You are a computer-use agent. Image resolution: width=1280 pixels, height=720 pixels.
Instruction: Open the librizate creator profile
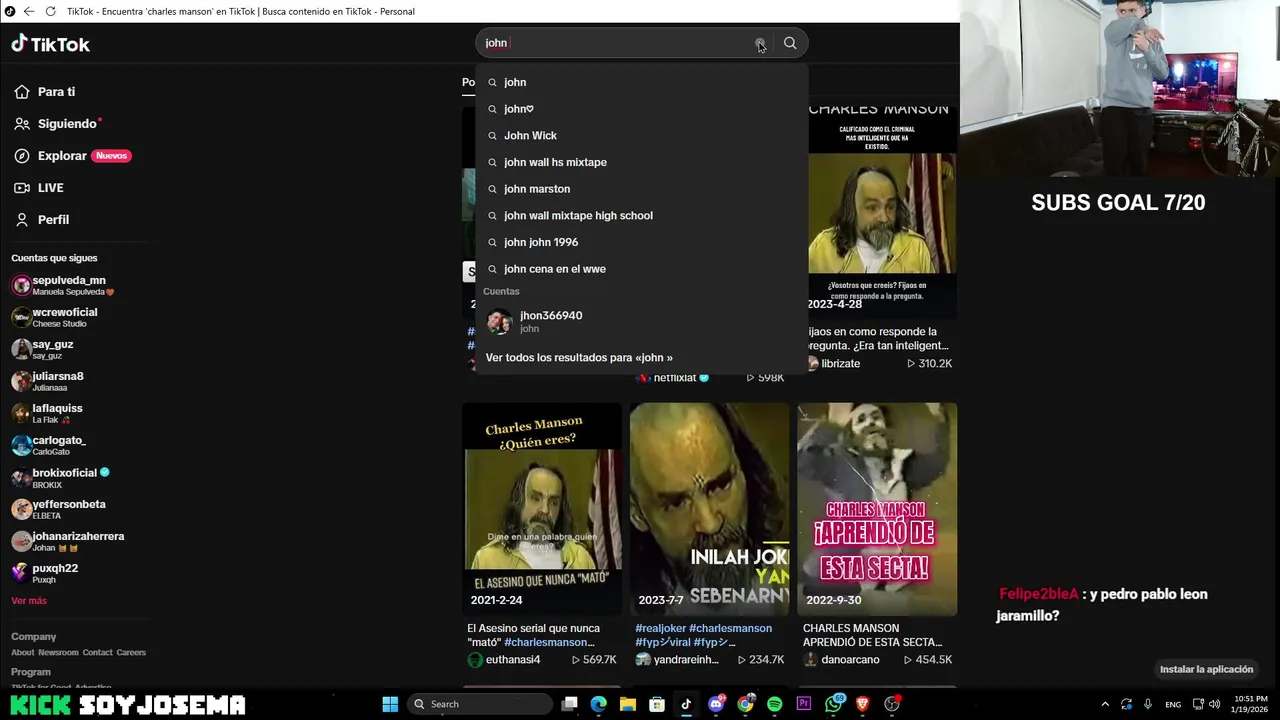(x=832, y=364)
